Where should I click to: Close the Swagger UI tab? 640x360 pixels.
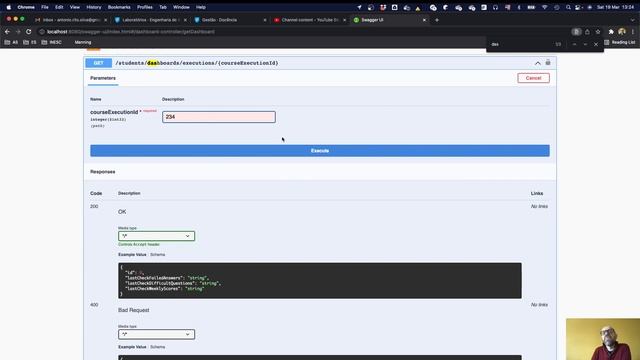[x=424, y=20]
